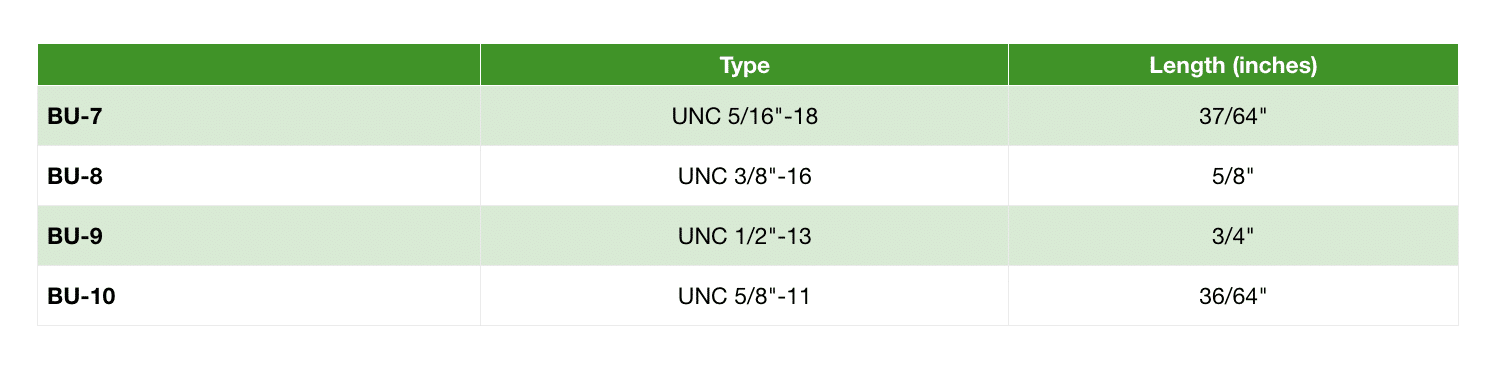Select the thread type for BU-9

point(744,236)
